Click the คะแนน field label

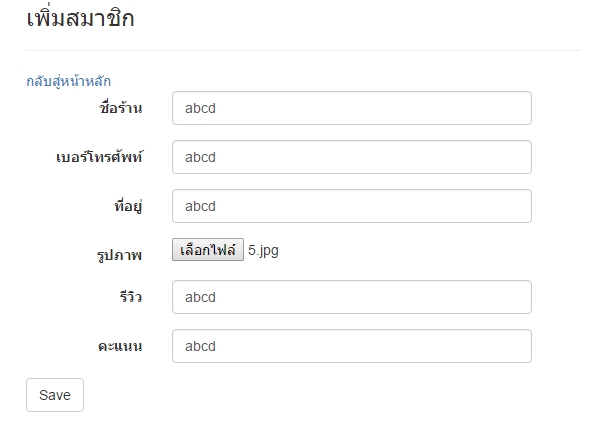coord(120,347)
